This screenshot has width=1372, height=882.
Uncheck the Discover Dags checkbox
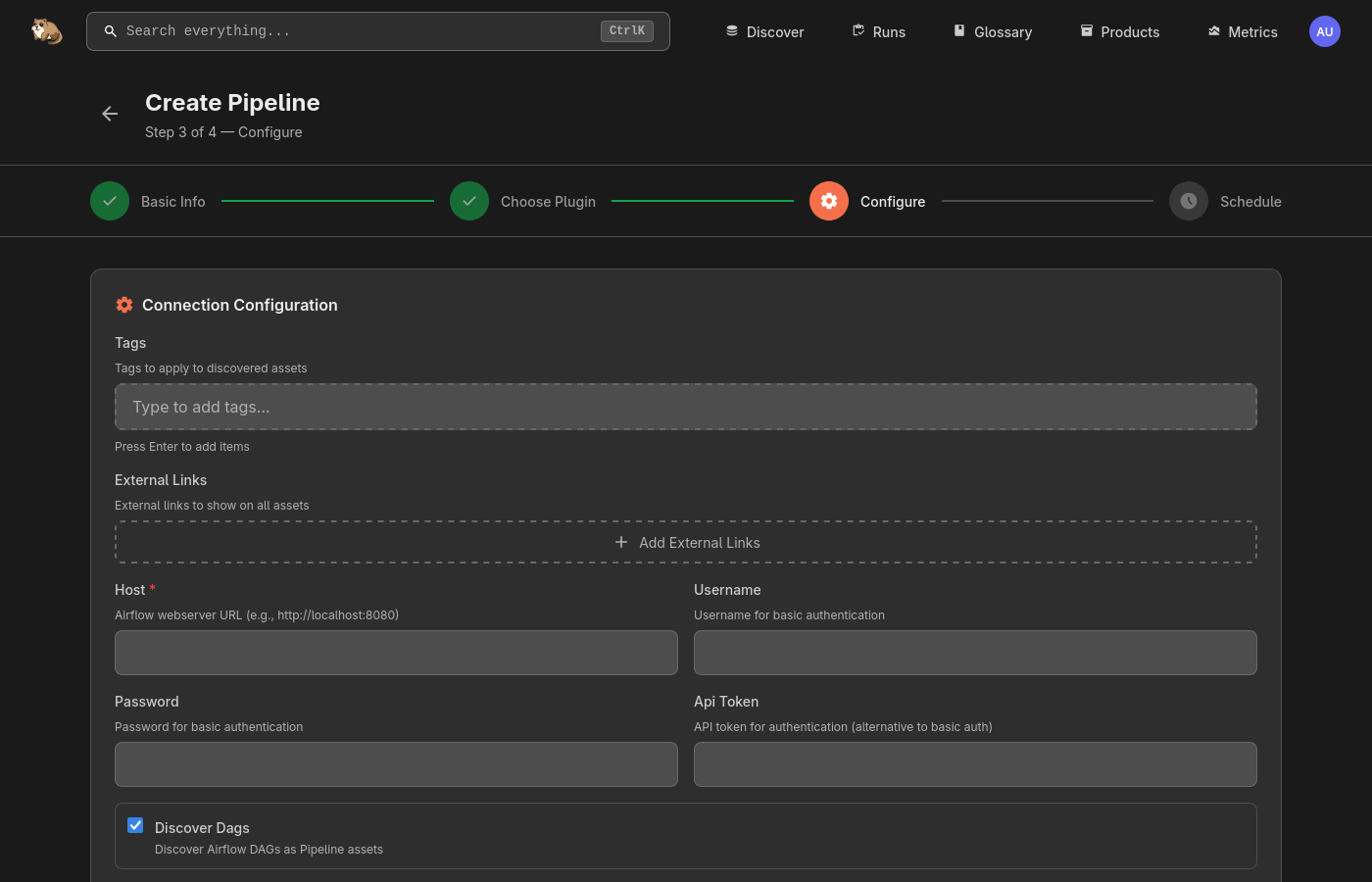coord(135,825)
